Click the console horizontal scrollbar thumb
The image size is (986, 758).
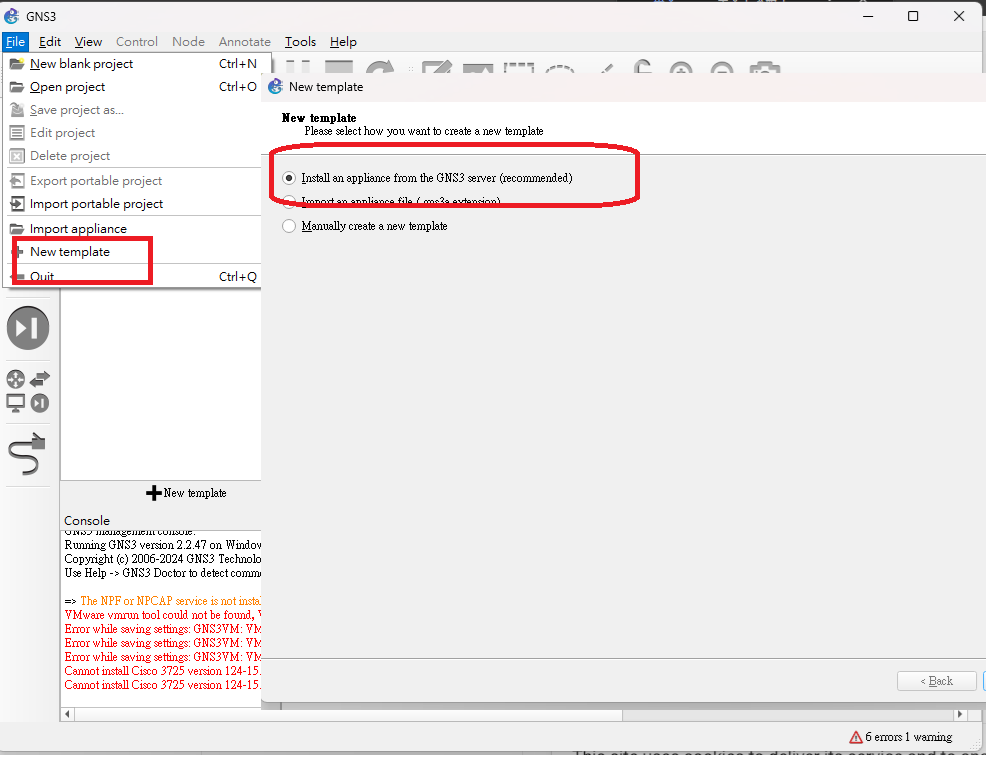click(348, 715)
